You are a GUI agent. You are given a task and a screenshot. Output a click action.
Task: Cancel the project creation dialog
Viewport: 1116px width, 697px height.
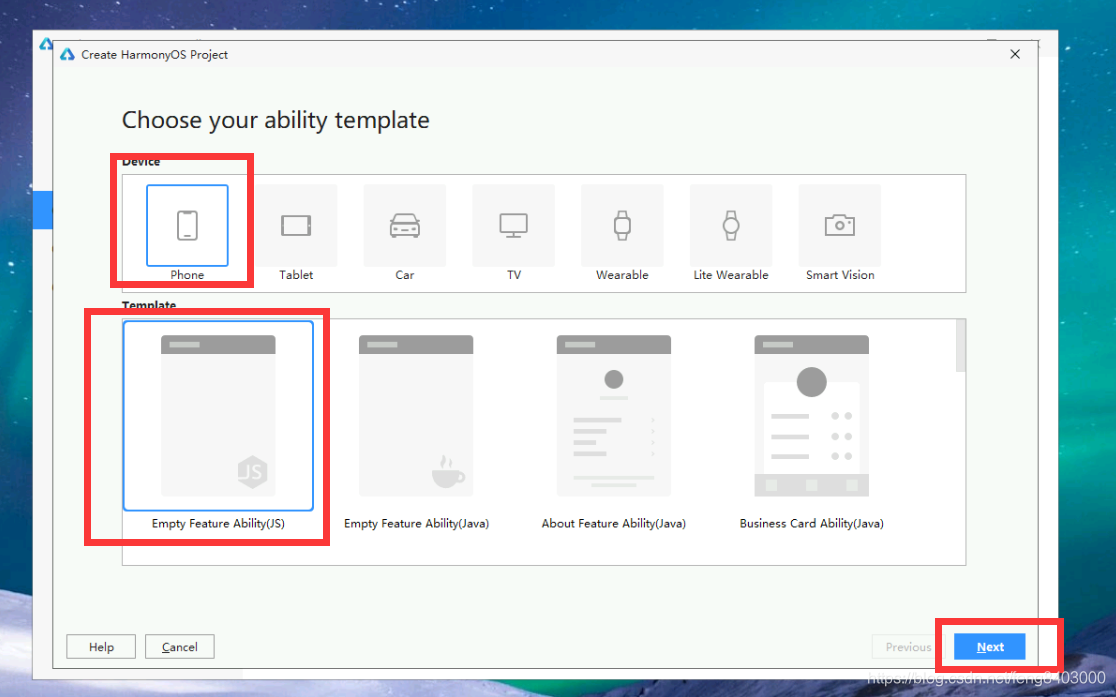coord(179,646)
